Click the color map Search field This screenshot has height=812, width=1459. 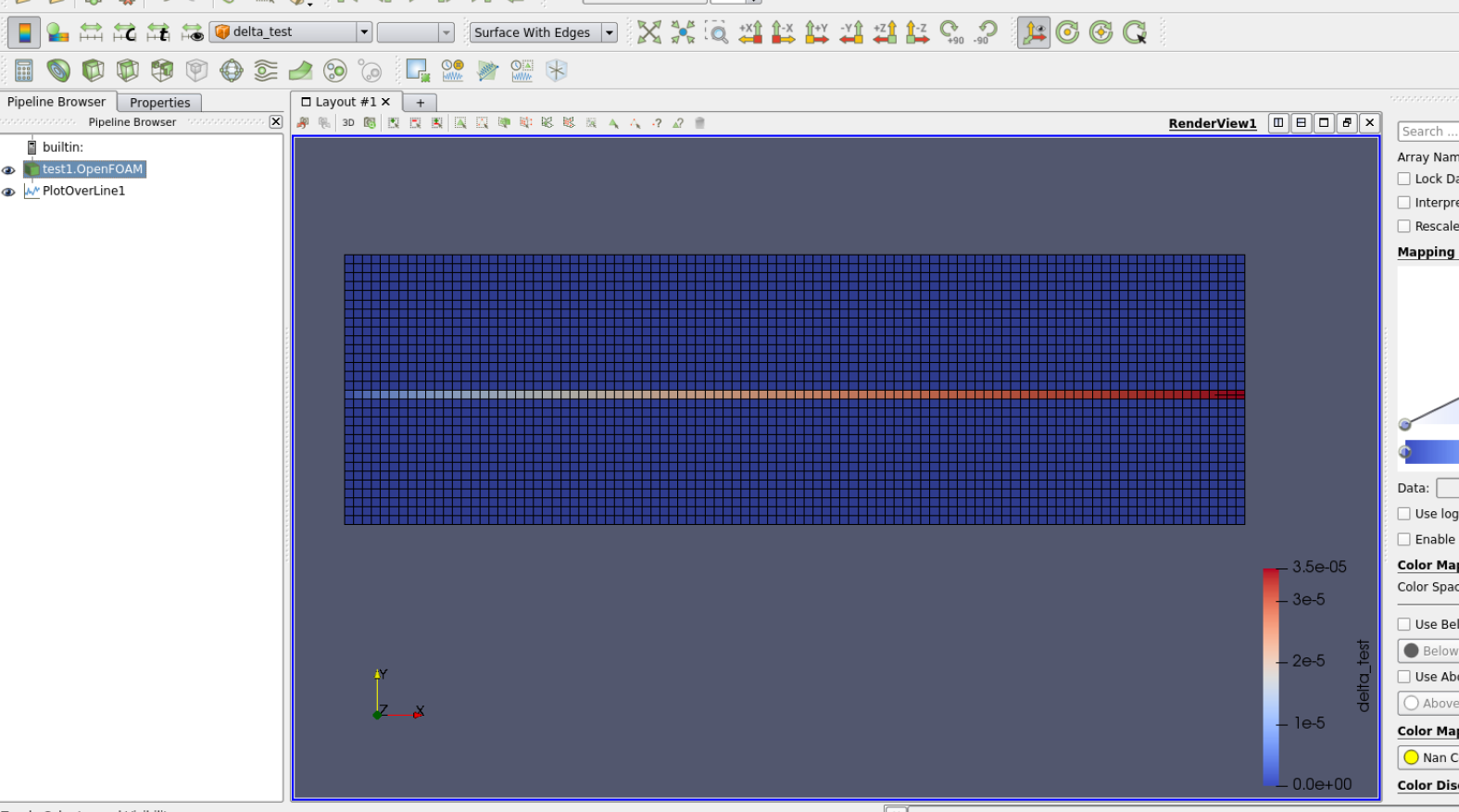point(1429,131)
